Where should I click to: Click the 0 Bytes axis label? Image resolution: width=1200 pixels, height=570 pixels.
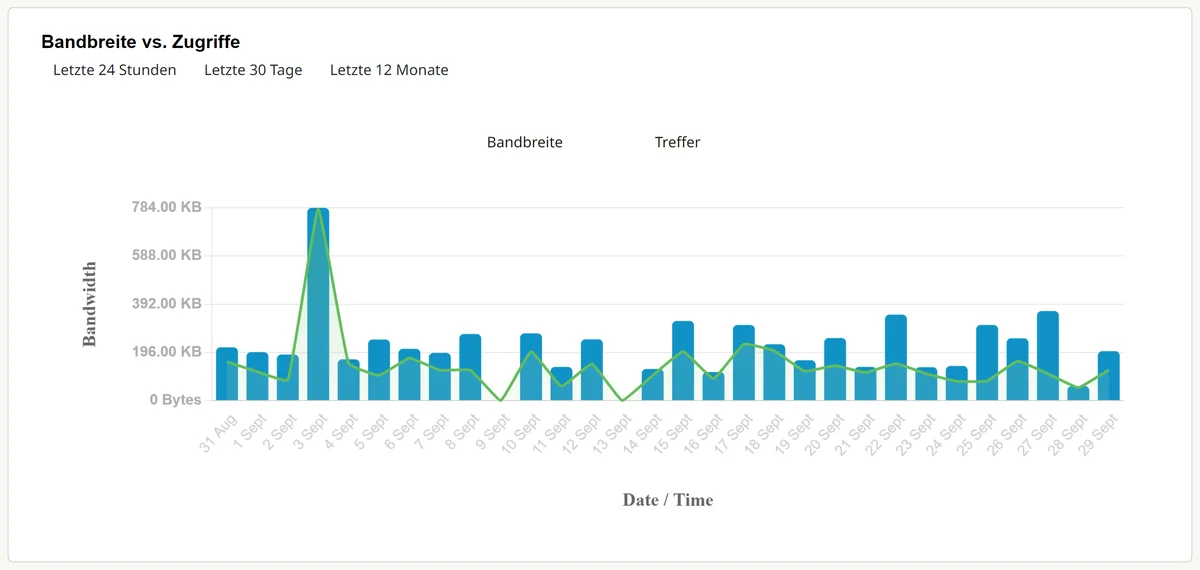176,399
